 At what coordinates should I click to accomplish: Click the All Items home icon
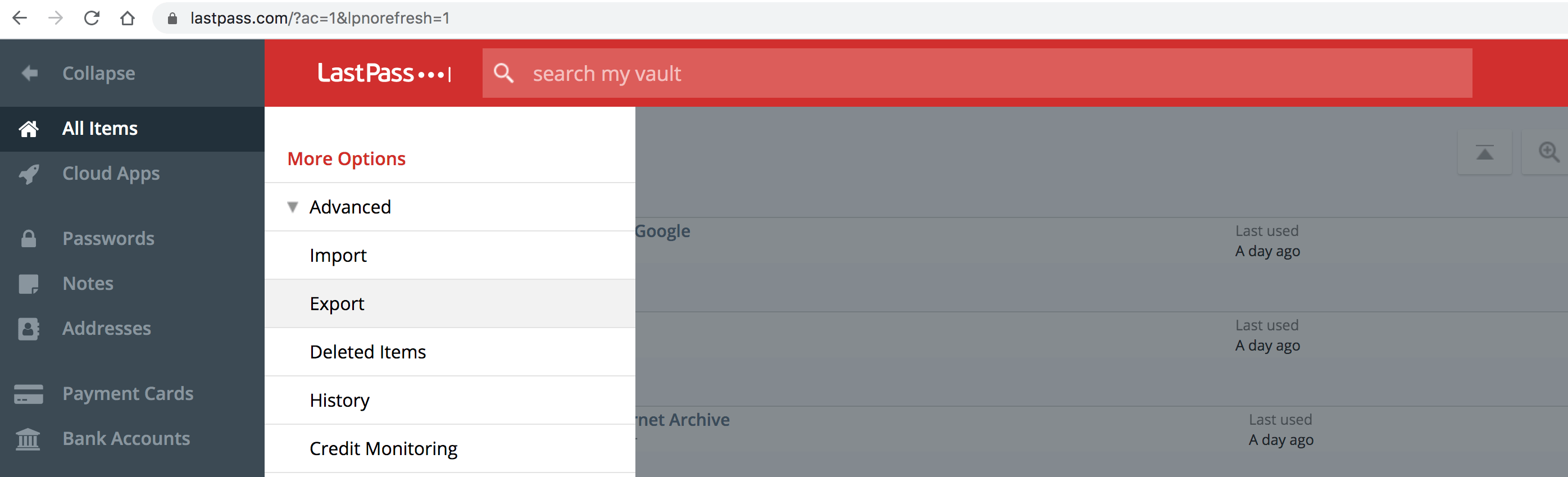(x=29, y=129)
